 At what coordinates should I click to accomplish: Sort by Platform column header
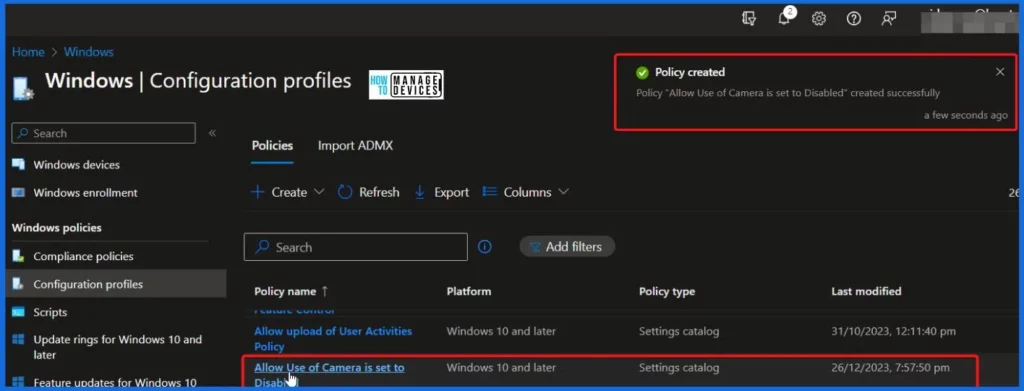468,291
